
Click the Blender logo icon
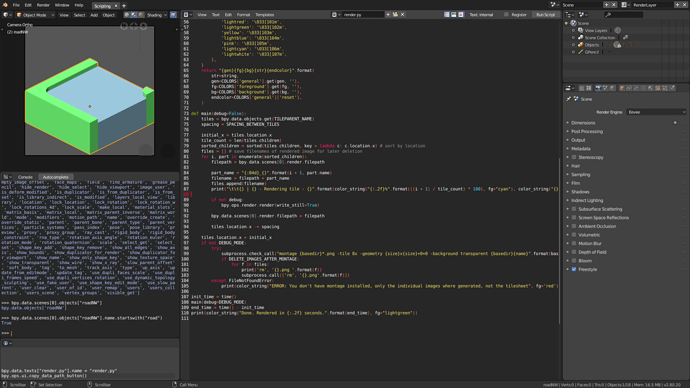point(5,5)
